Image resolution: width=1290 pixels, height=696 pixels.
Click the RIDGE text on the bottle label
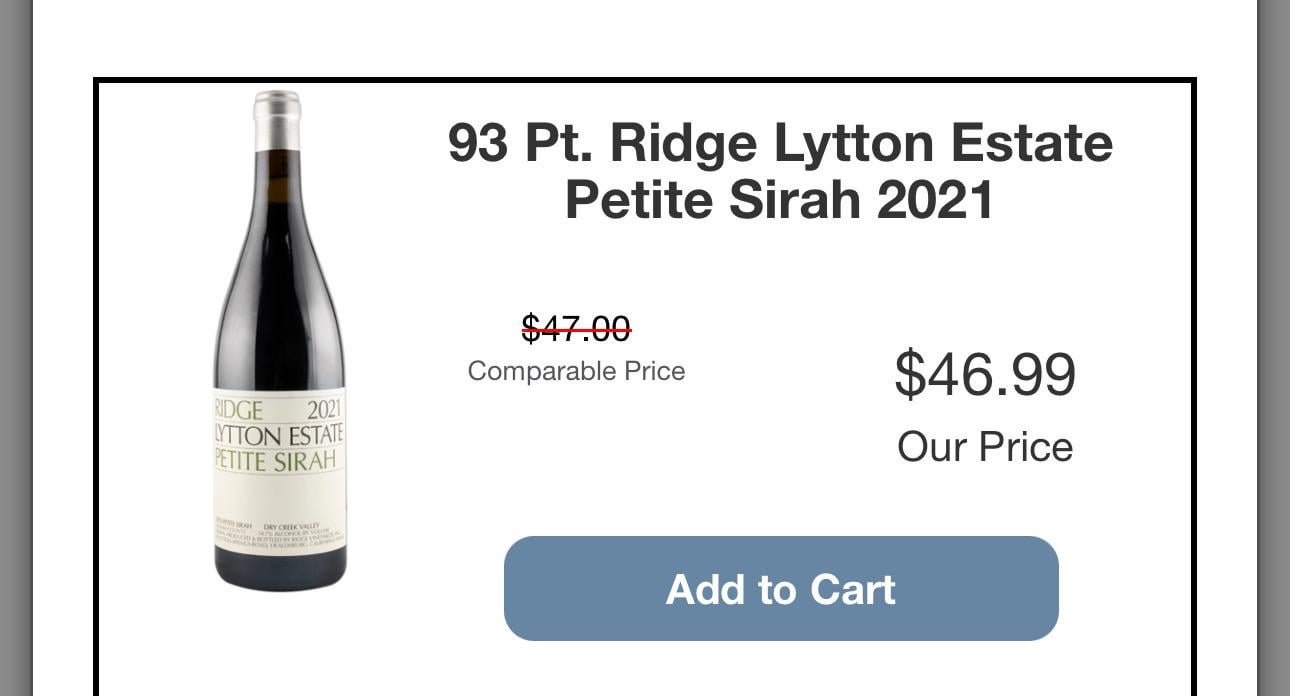(238, 409)
